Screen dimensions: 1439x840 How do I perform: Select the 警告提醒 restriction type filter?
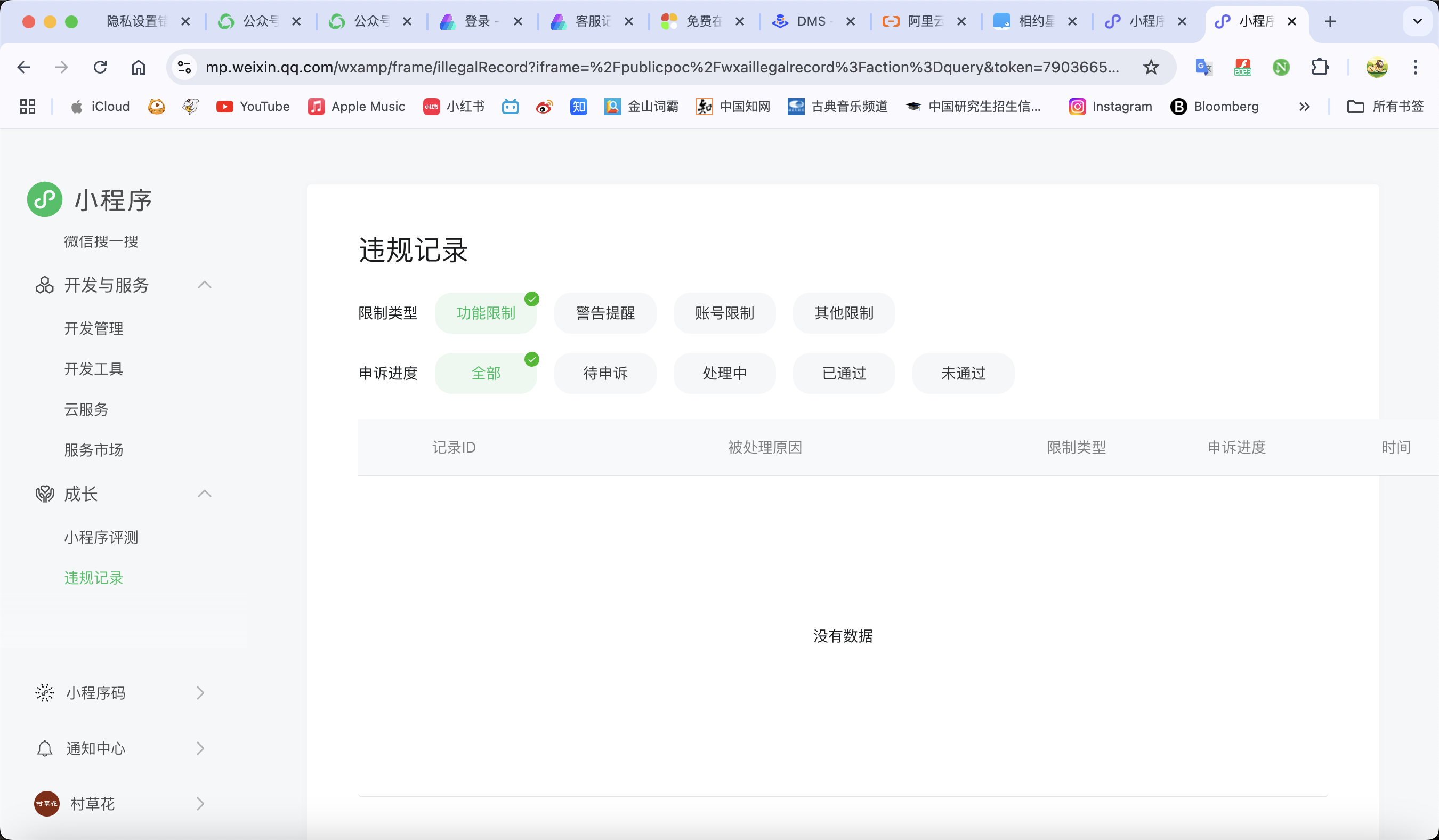pos(605,313)
